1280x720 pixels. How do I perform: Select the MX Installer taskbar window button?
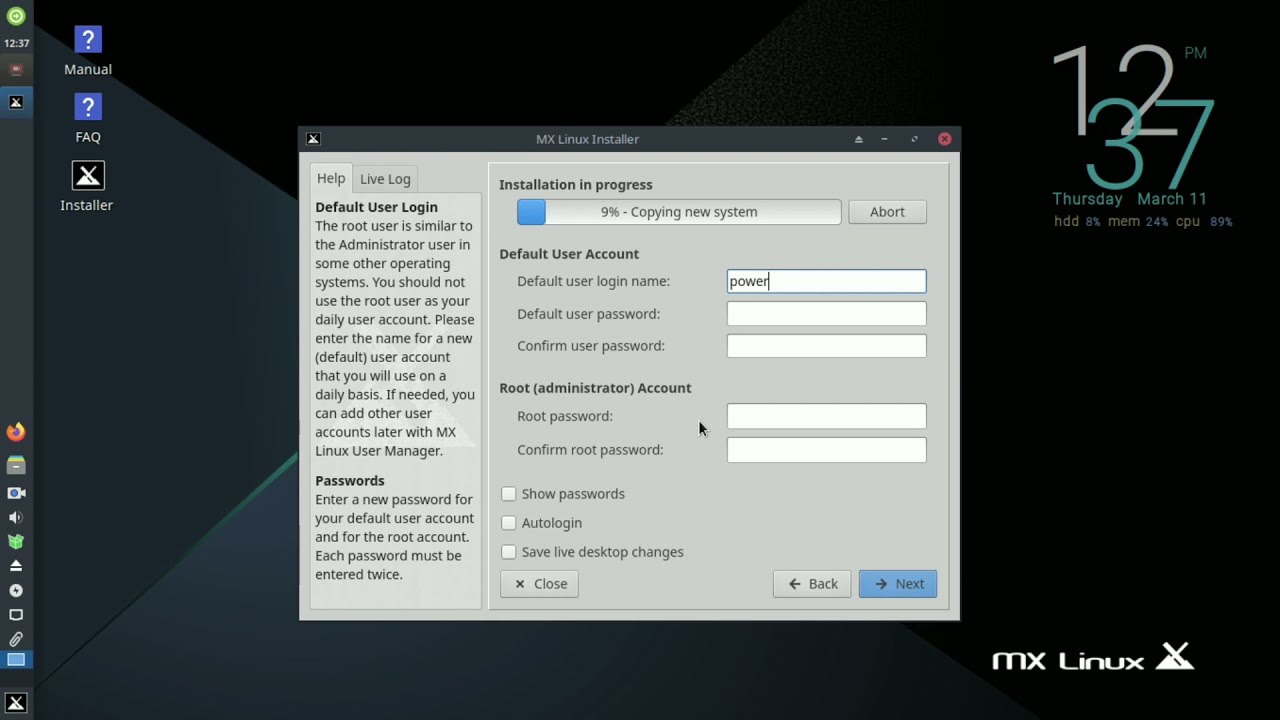click(16, 102)
